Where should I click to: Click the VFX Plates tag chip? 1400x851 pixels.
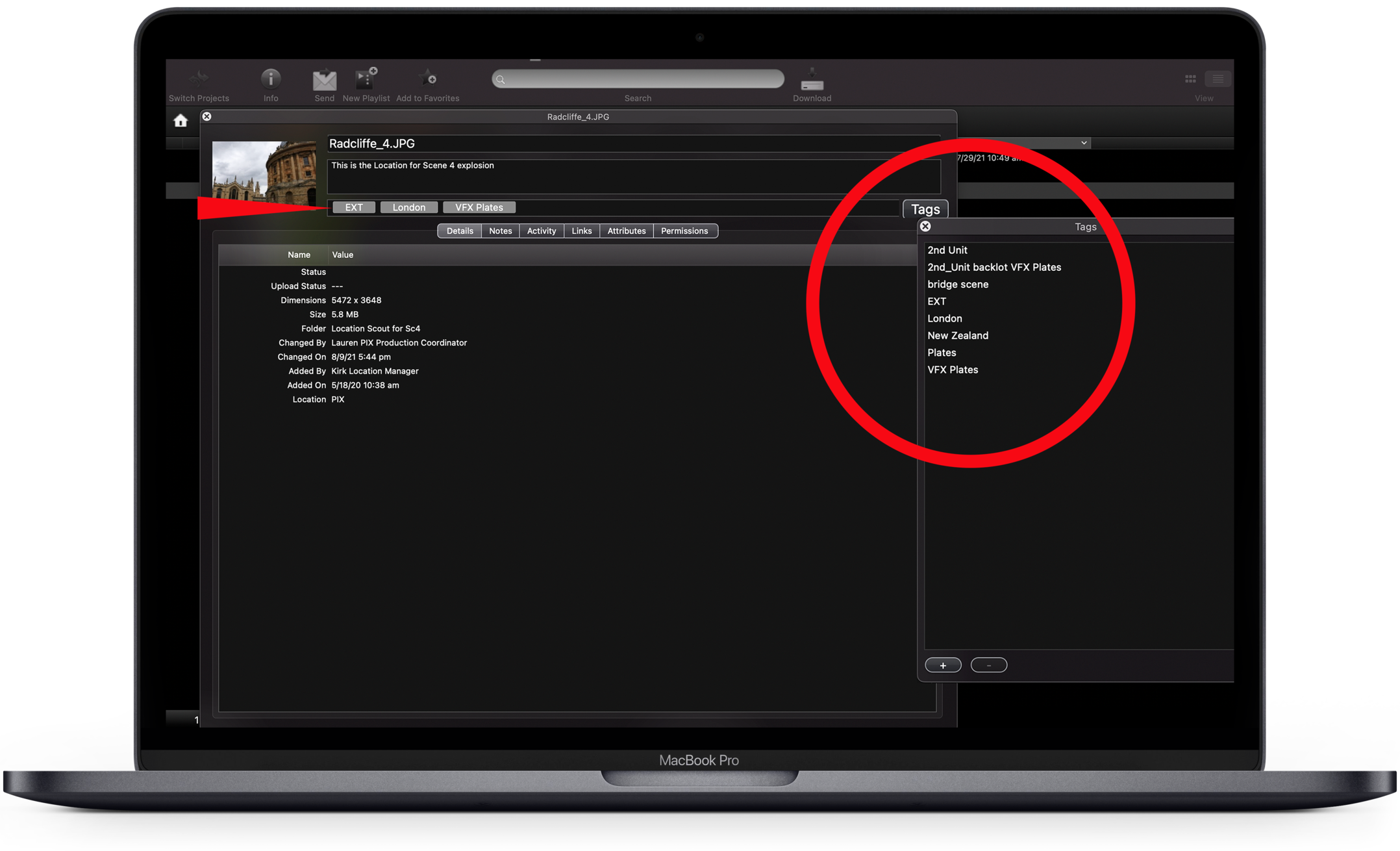tap(479, 207)
